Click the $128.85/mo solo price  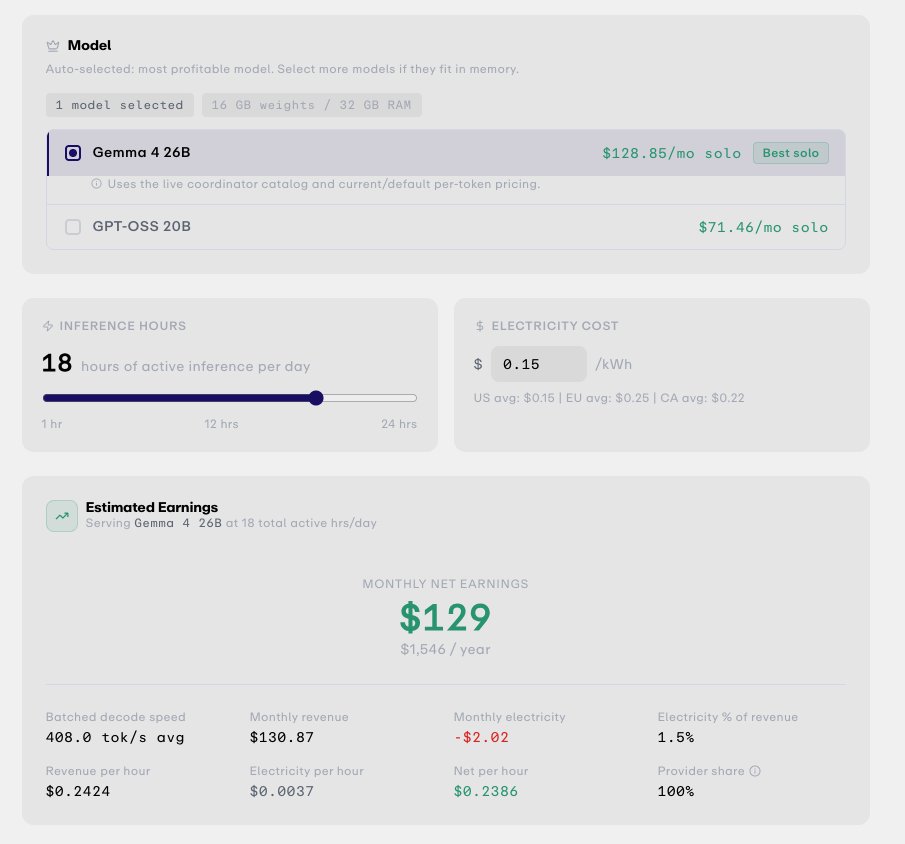pyautogui.click(x=671, y=153)
